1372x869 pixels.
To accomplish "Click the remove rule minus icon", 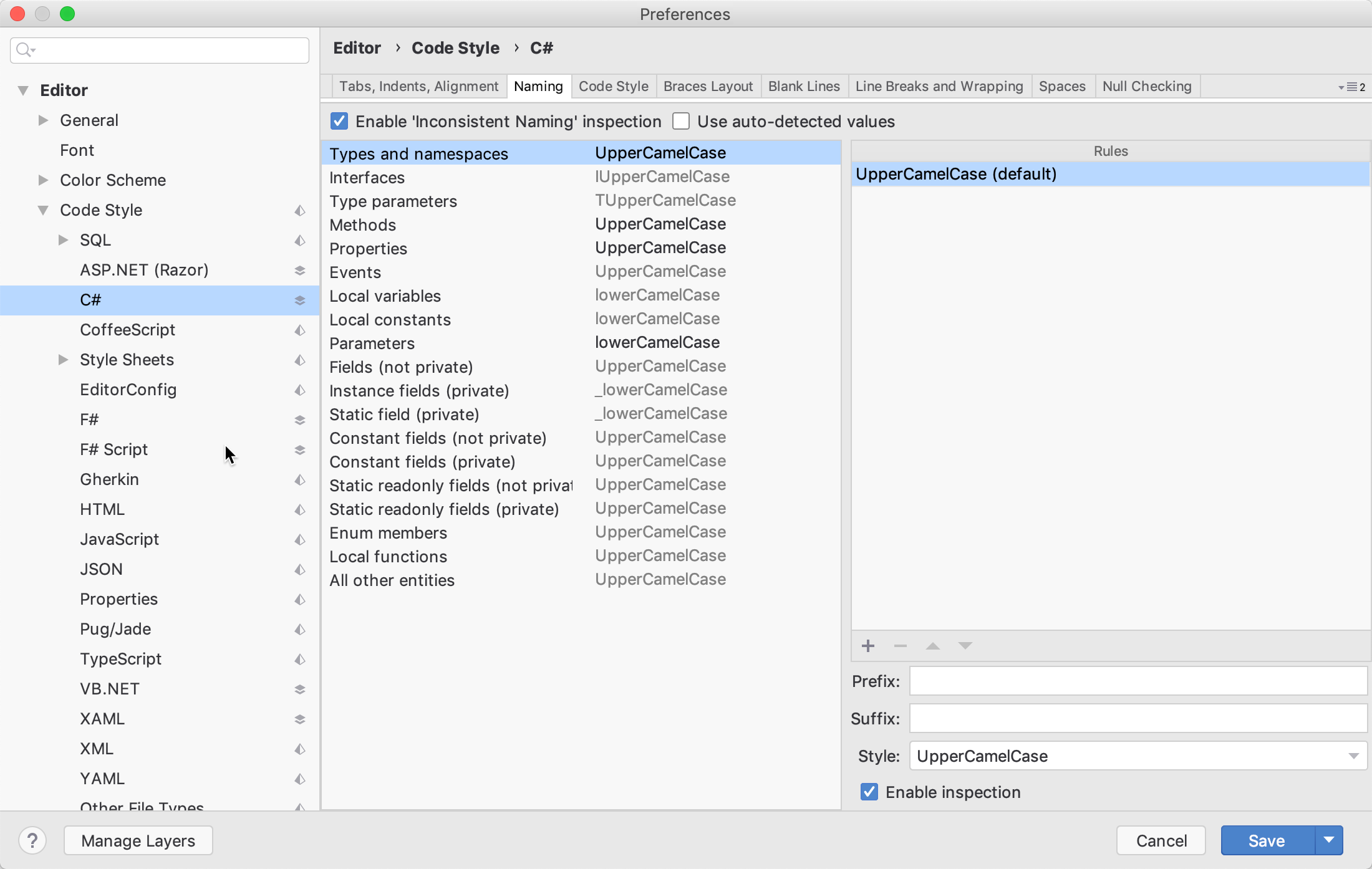I will pos(900,645).
